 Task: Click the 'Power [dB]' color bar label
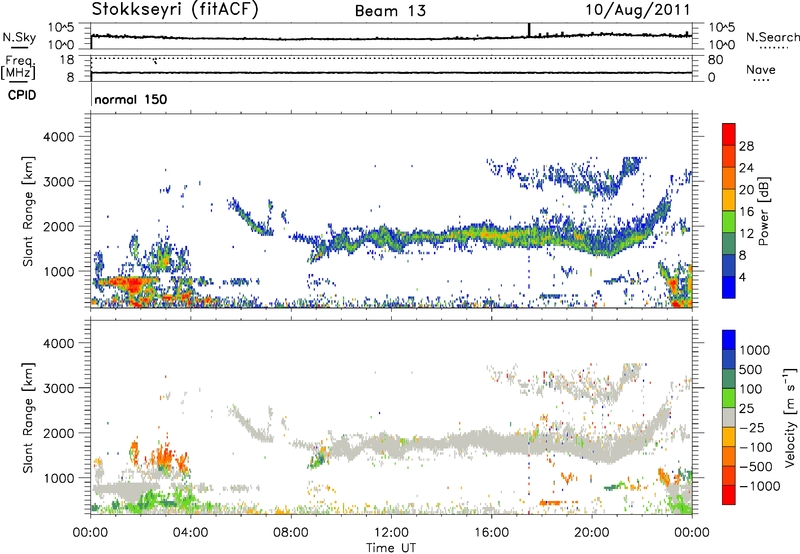click(763, 211)
